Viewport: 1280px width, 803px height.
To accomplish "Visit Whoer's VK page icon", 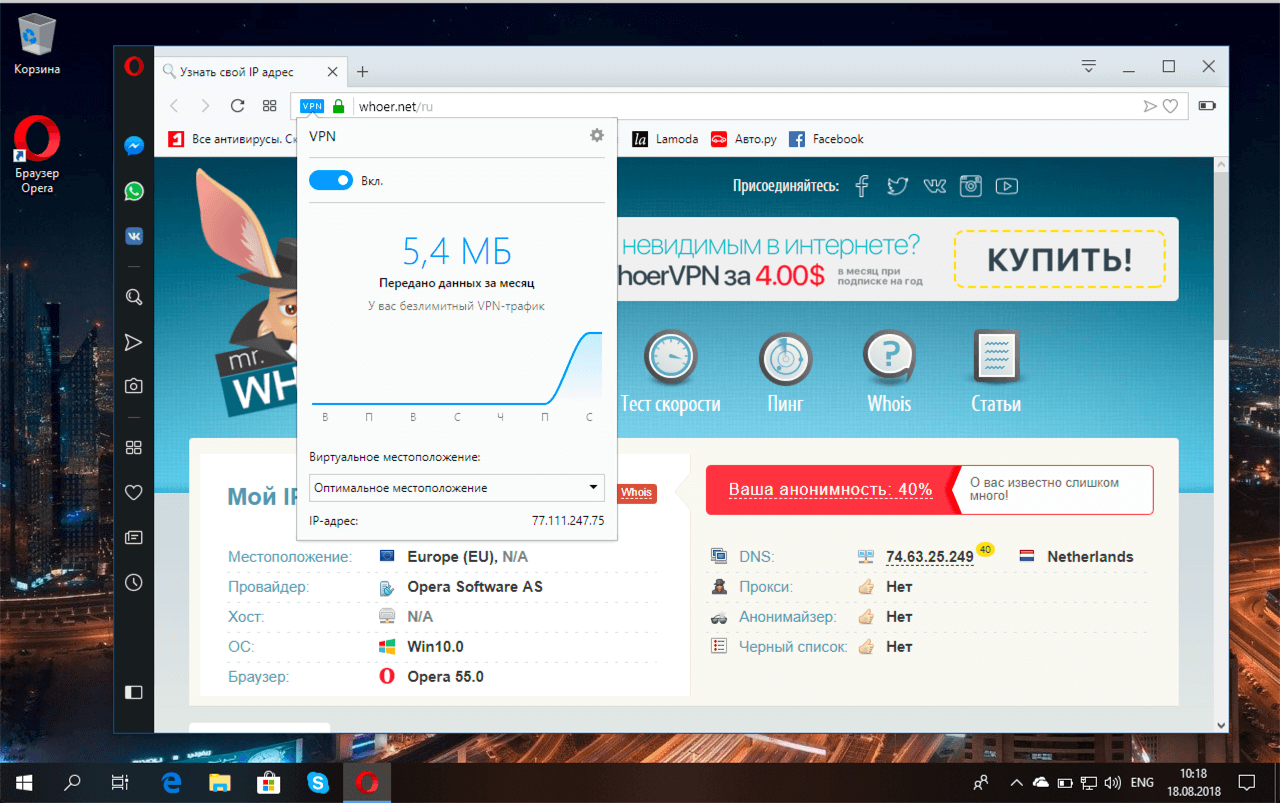I will (x=934, y=186).
